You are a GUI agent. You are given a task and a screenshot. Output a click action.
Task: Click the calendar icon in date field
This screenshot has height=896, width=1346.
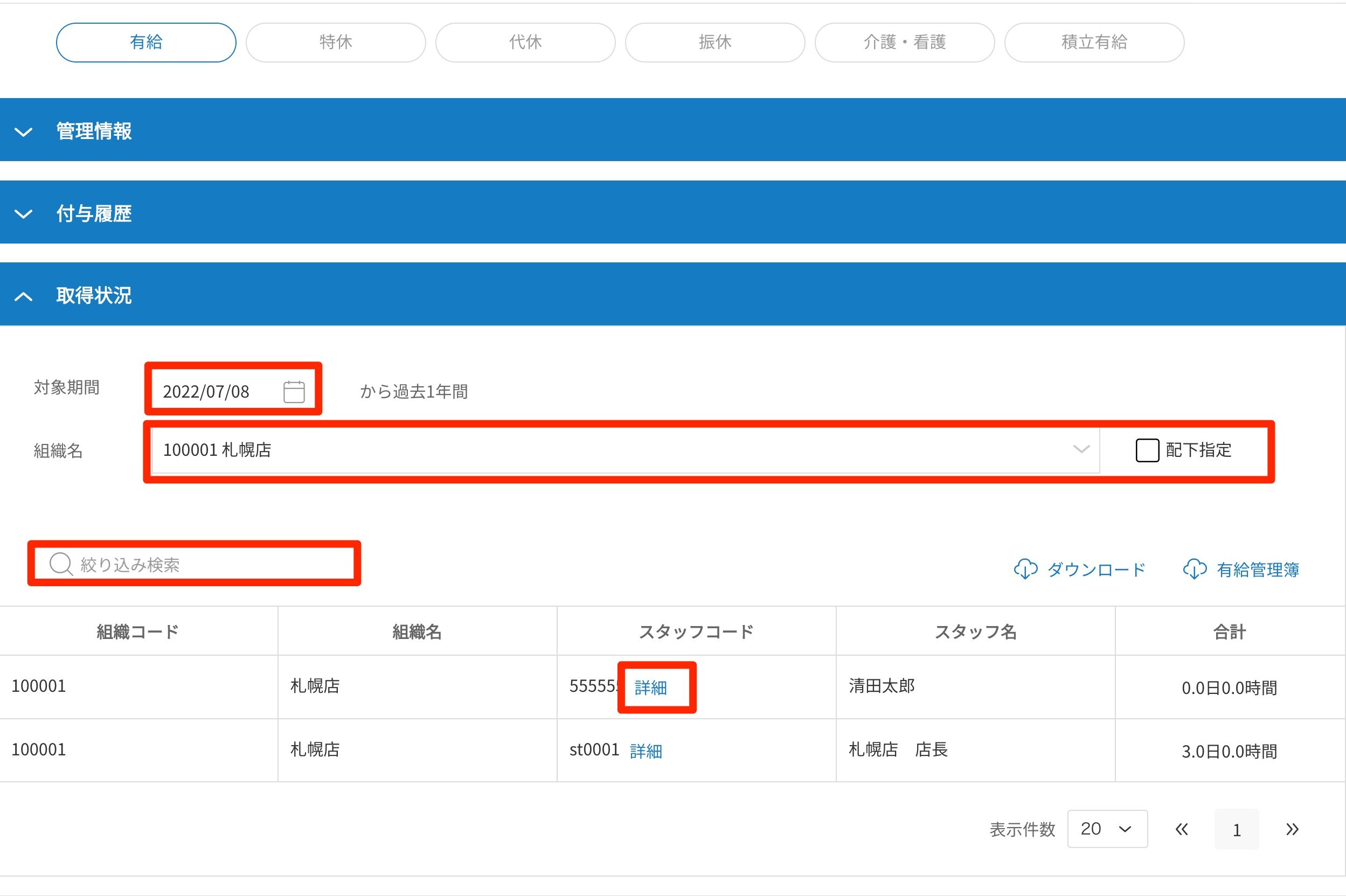pos(294,392)
